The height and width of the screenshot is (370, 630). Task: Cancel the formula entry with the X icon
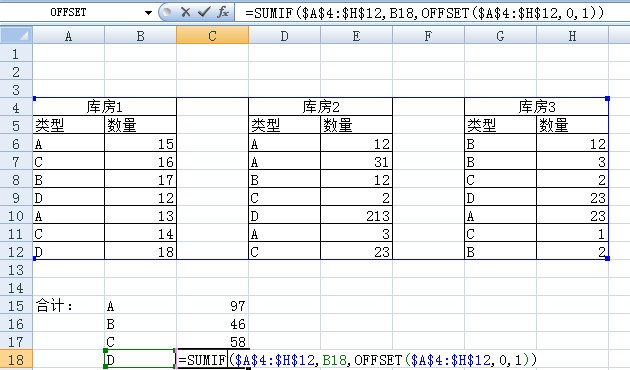[x=185, y=12]
